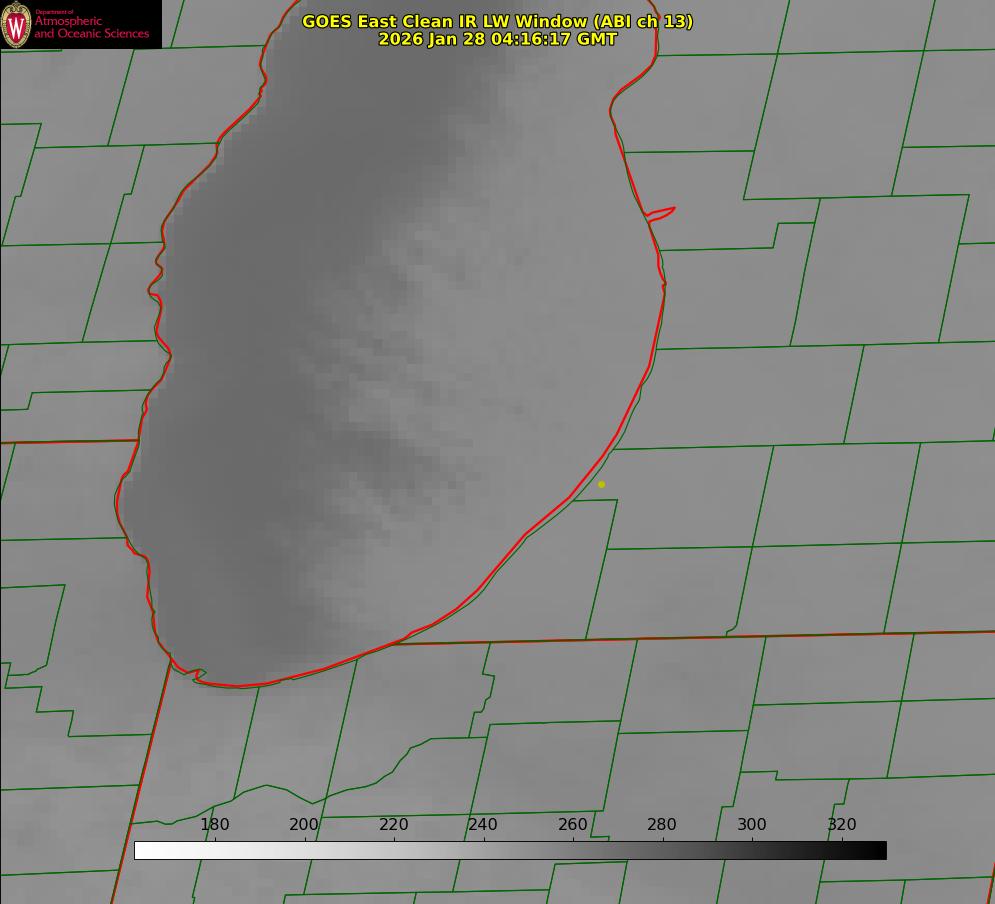Viewport: 995px width, 904px height.
Task: Click the middle of the grayscale colorbar
Action: click(510, 850)
